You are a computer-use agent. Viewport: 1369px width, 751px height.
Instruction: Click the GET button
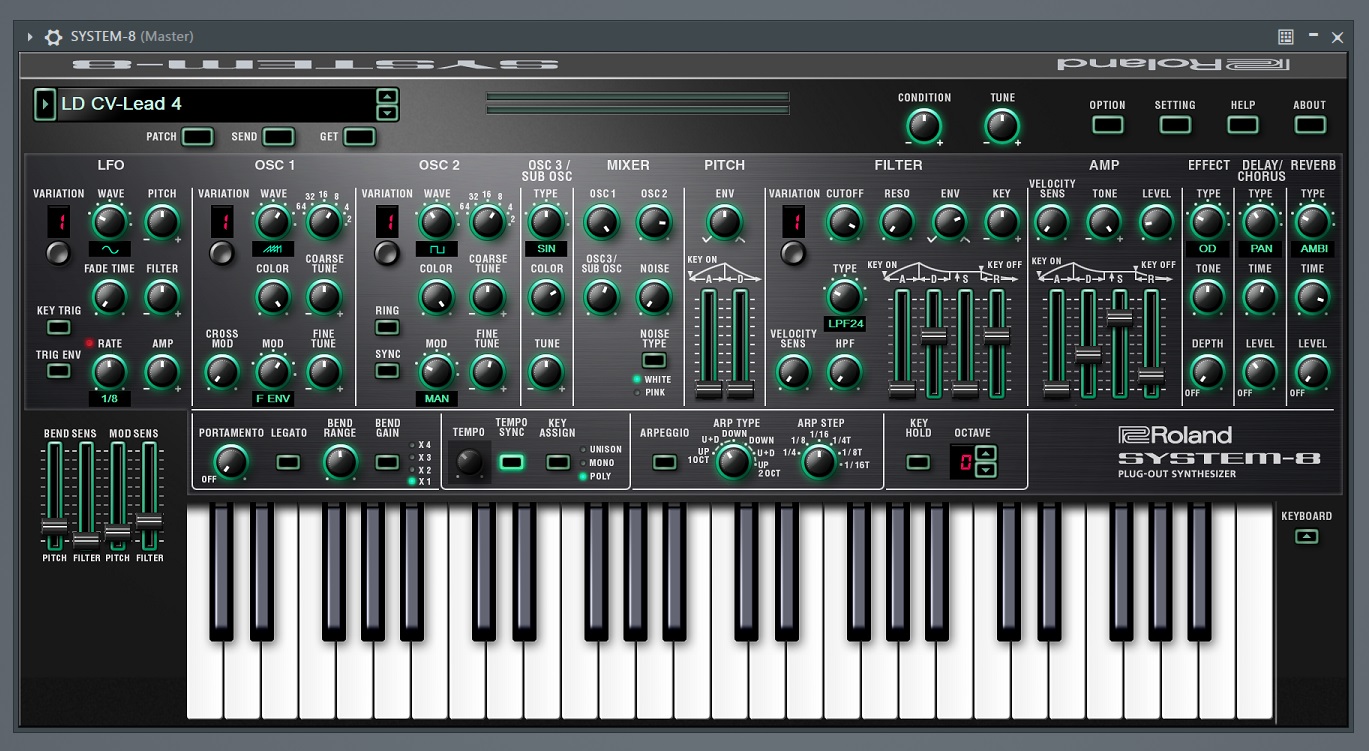(360, 137)
